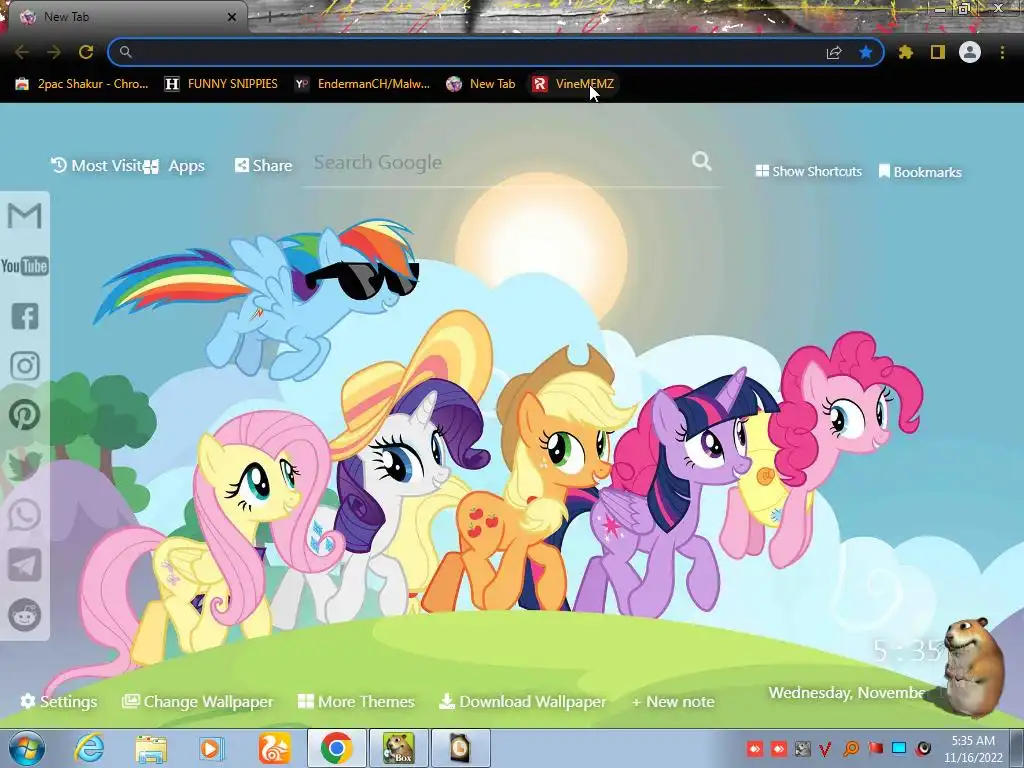Click the blue monitor tray icon

coord(899,748)
